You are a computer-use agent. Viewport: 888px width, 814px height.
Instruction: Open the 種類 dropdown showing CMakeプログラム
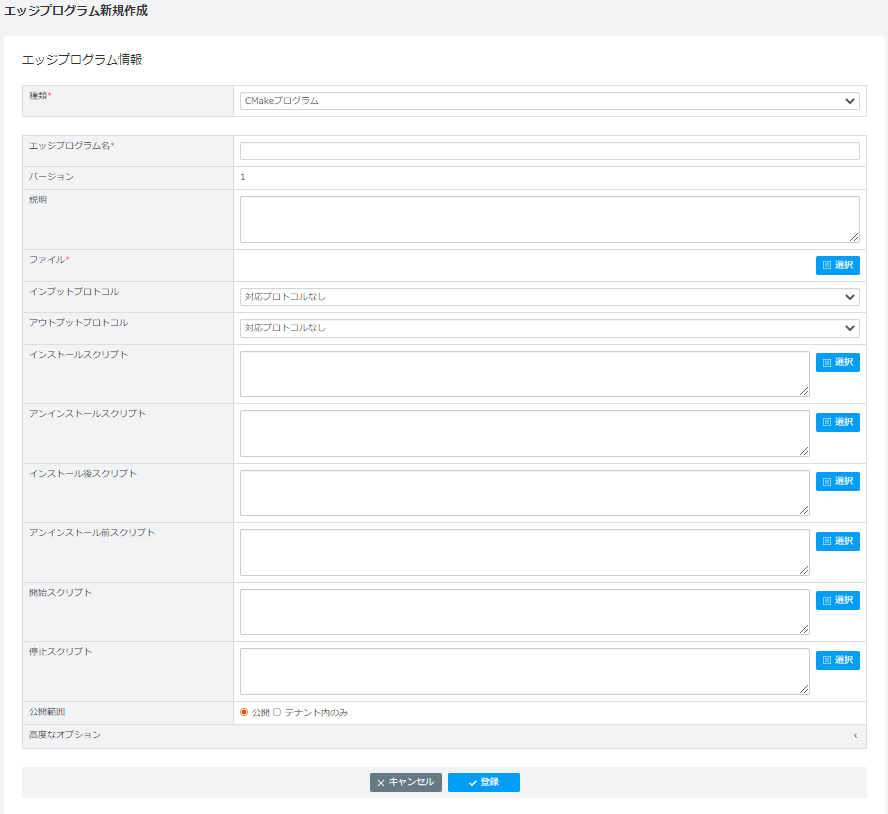[x=549, y=101]
